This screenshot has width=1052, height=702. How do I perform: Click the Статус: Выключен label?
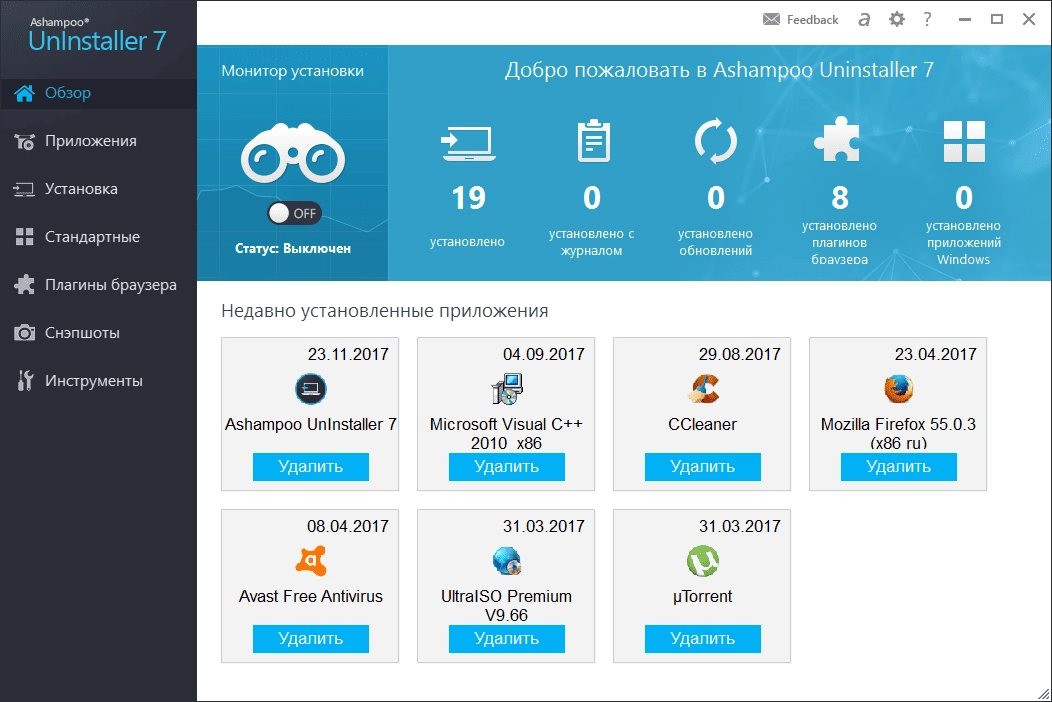(293, 248)
